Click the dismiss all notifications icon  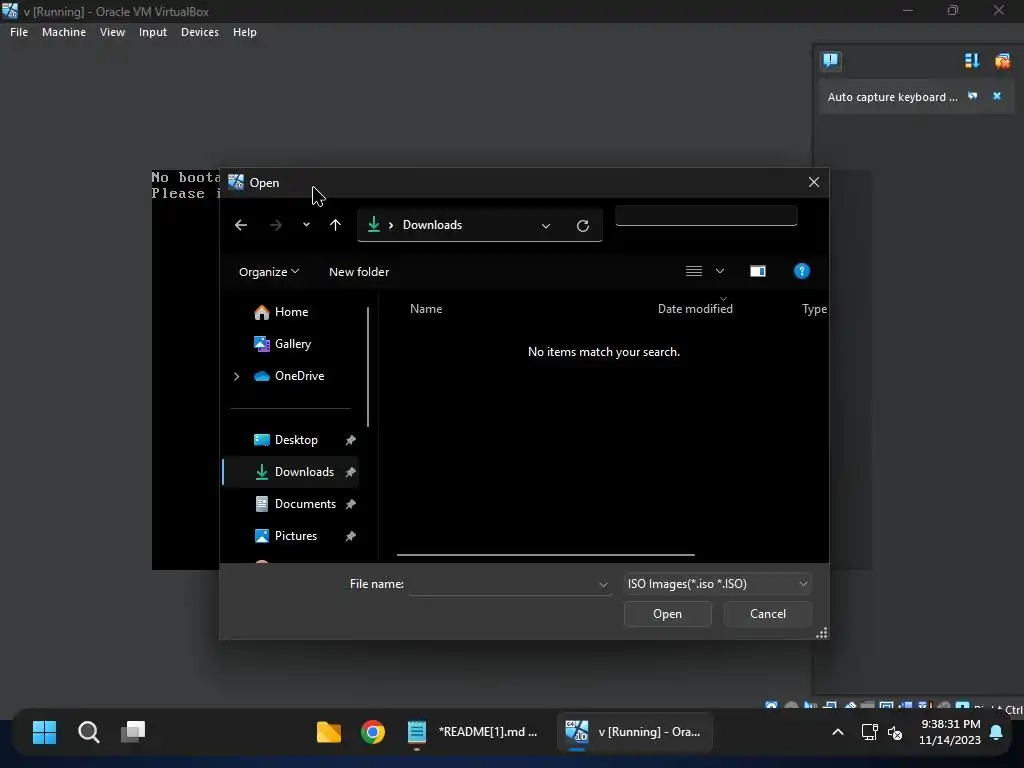1002,61
